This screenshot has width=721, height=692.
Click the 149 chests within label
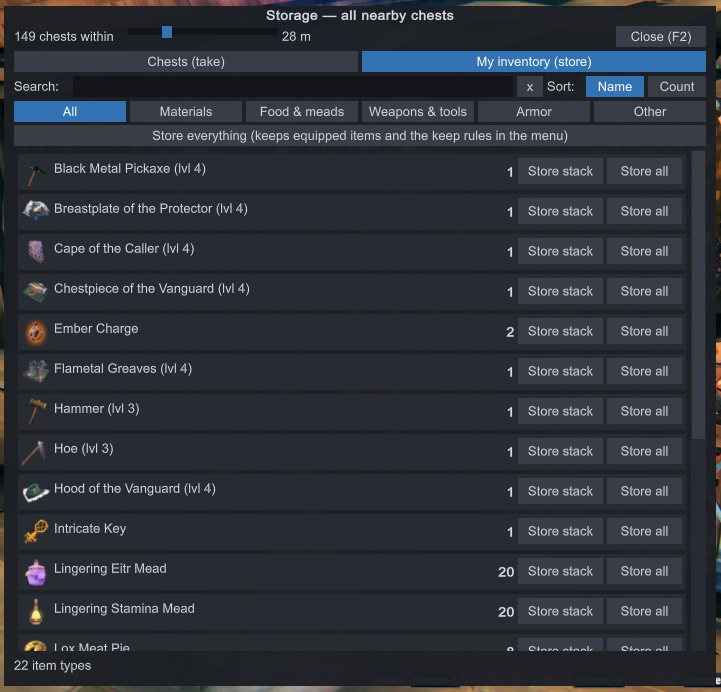[x=64, y=37]
